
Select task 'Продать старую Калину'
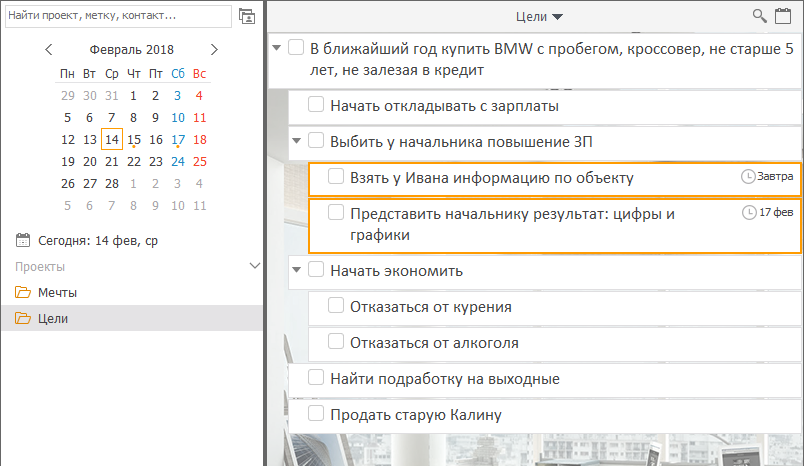[x=416, y=415]
